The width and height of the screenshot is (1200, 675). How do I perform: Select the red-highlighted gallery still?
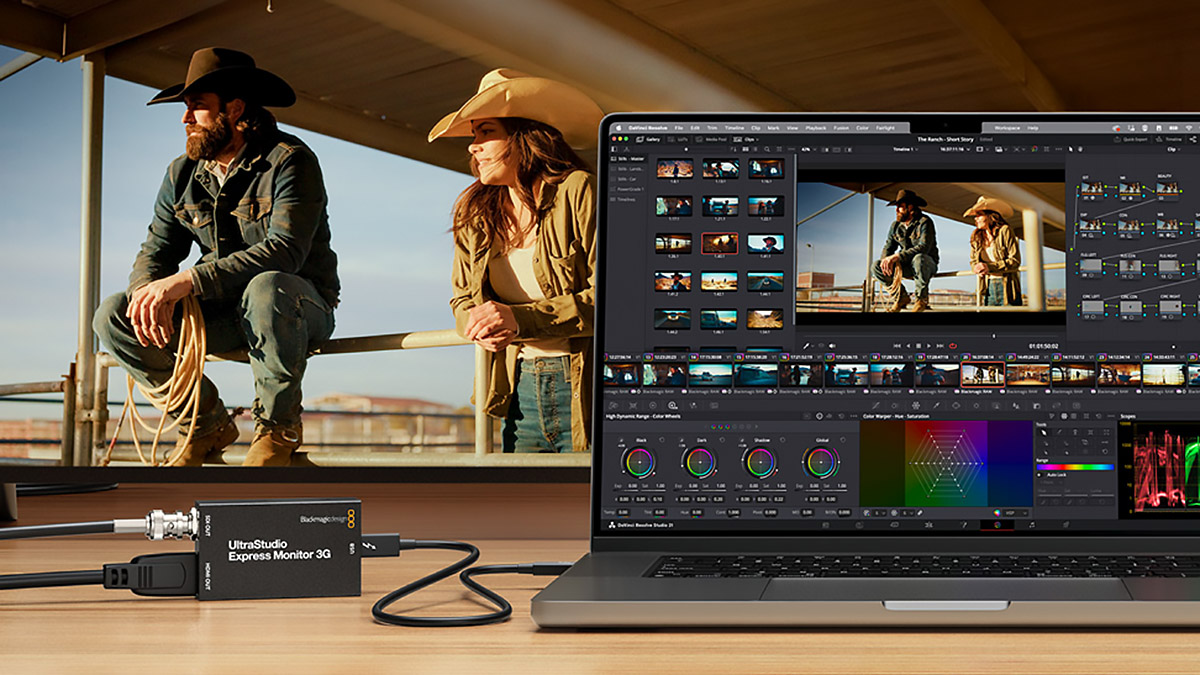pos(720,243)
